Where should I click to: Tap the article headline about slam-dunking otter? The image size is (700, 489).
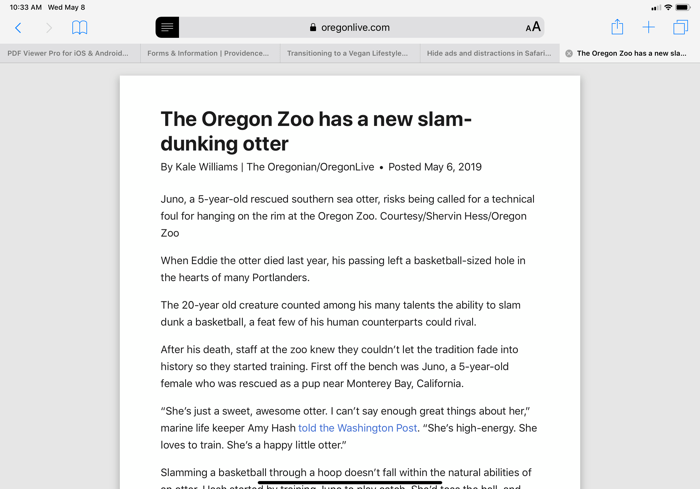tap(316, 131)
